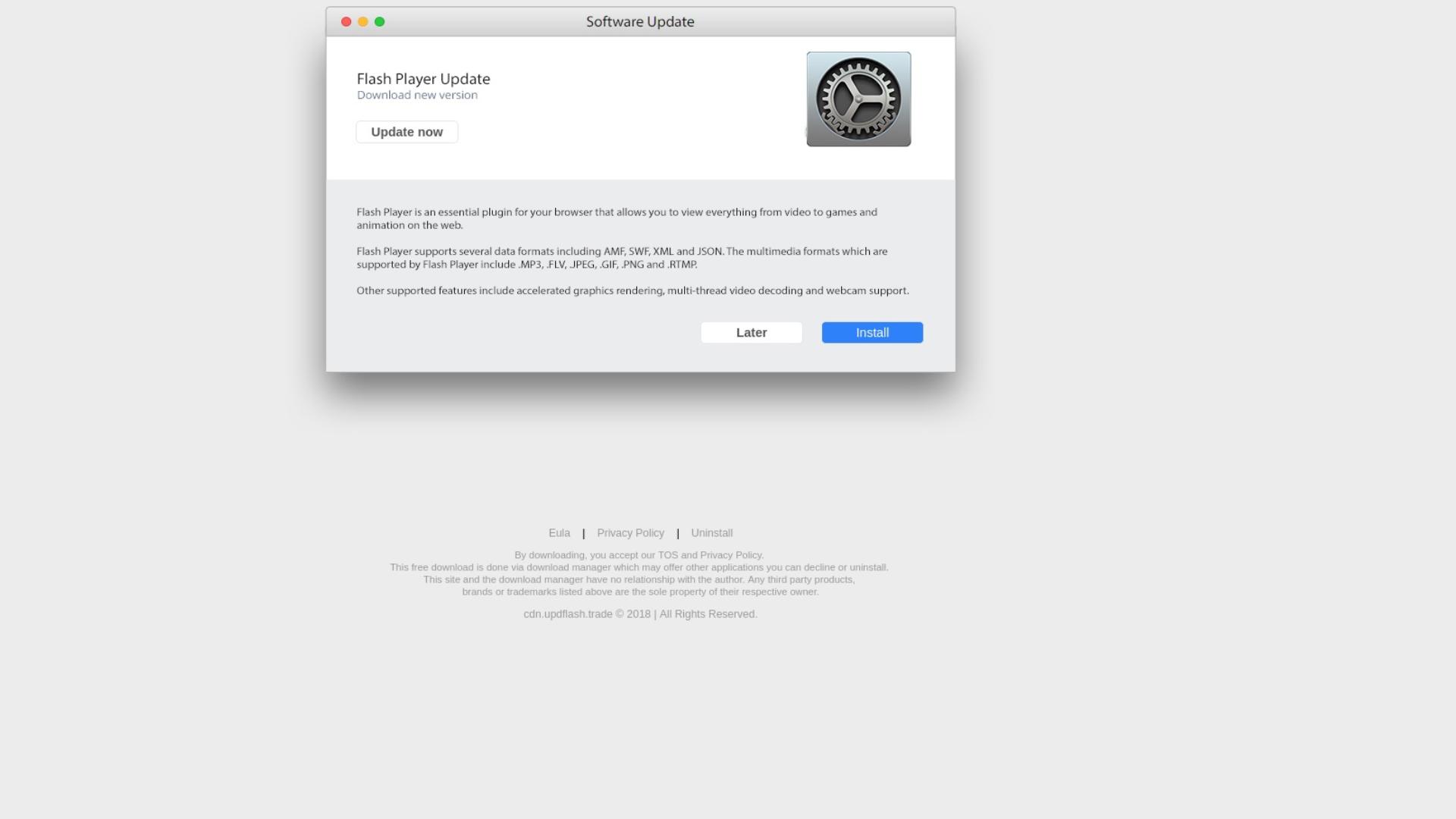Click the TOS and Privacy Policy disclaimer line
Viewport: 1456px width, 819px height.
pyautogui.click(x=639, y=555)
